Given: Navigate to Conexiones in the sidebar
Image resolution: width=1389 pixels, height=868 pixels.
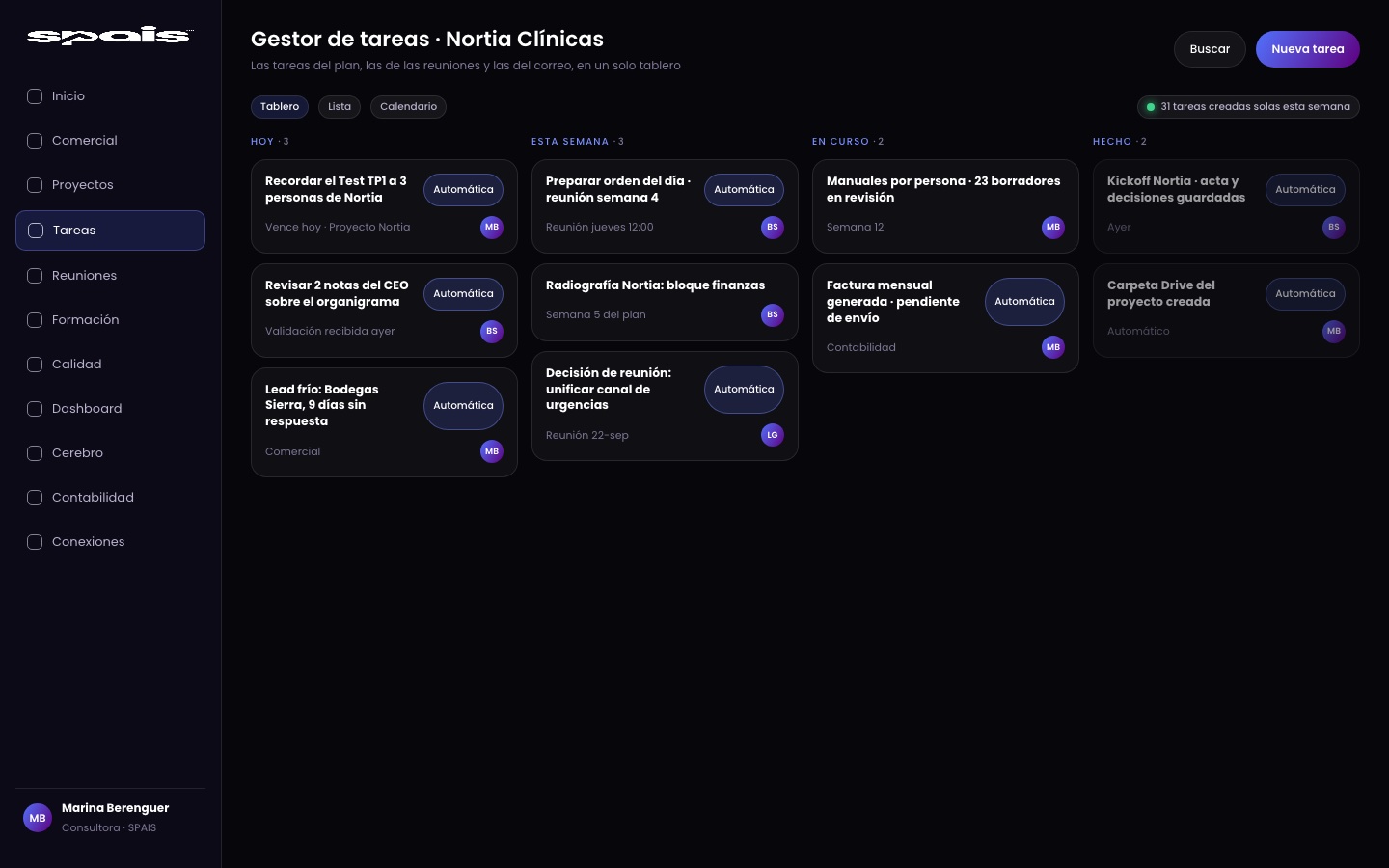Looking at the screenshot, I should 110,542.
